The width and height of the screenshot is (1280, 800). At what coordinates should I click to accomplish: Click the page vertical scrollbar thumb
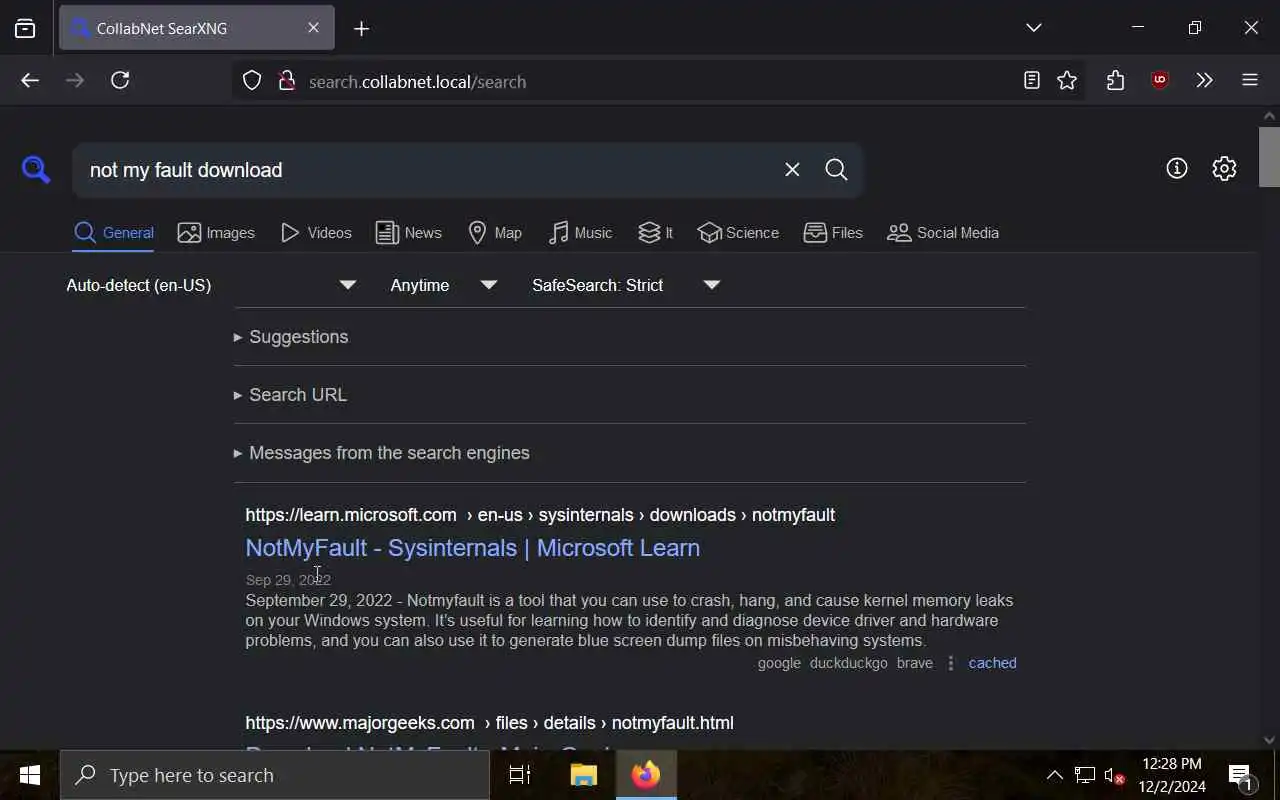(1269, 157)
